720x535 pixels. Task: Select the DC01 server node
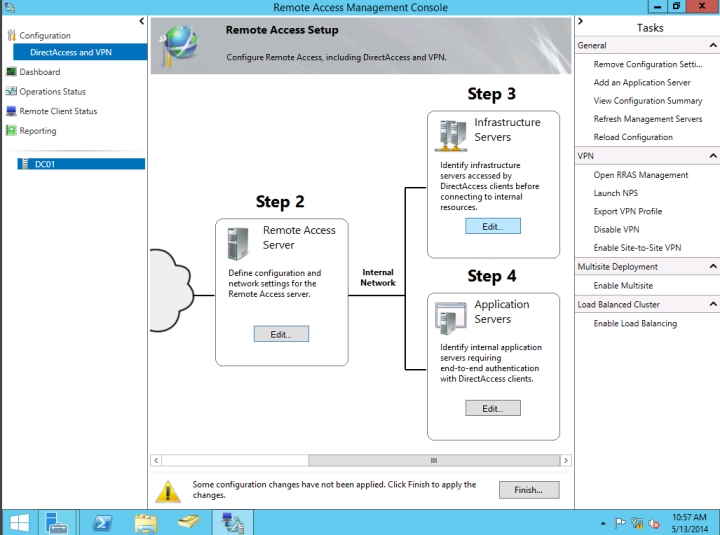[x=44, y=164]
